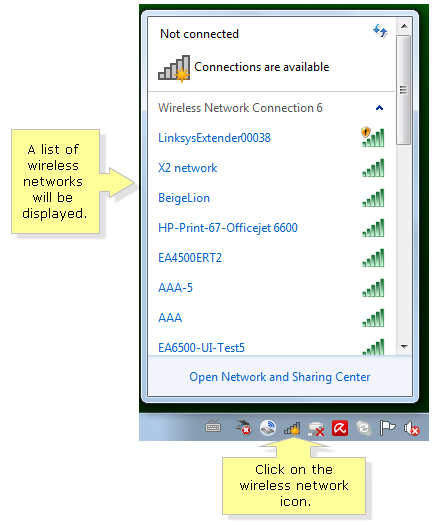Click the refresh network list icon
Viewport: 437px width, 525px height.
pyautogui.click(x=380, y=31)
